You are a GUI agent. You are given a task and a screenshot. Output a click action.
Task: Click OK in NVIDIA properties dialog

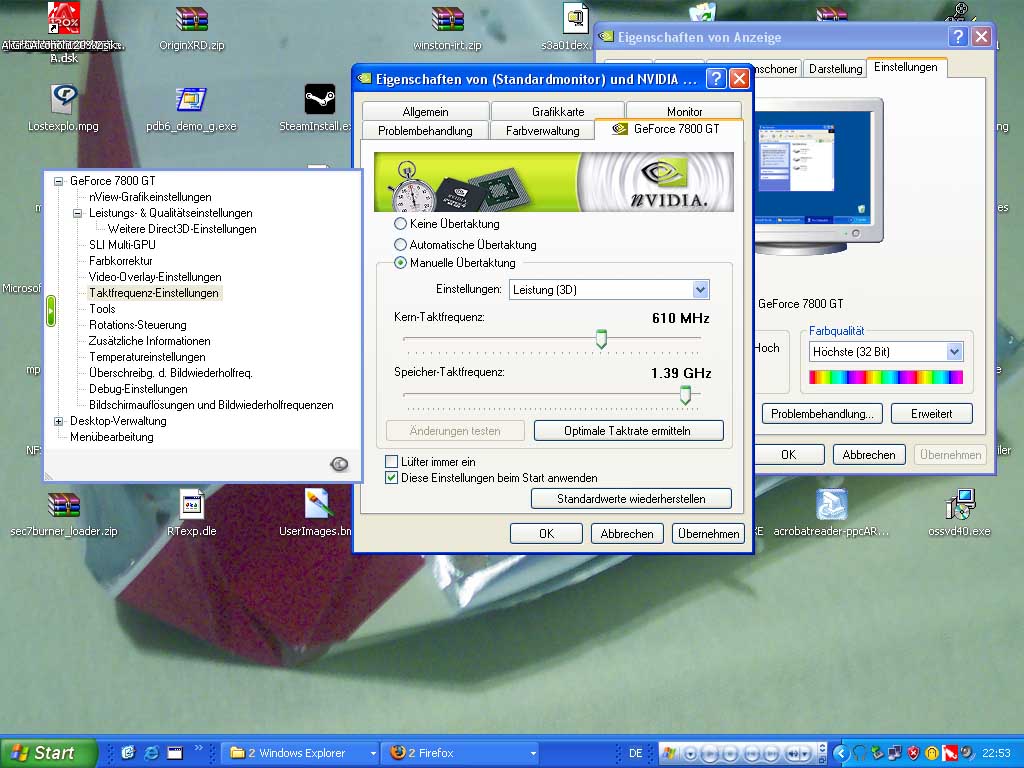click(x=546, y=534)
